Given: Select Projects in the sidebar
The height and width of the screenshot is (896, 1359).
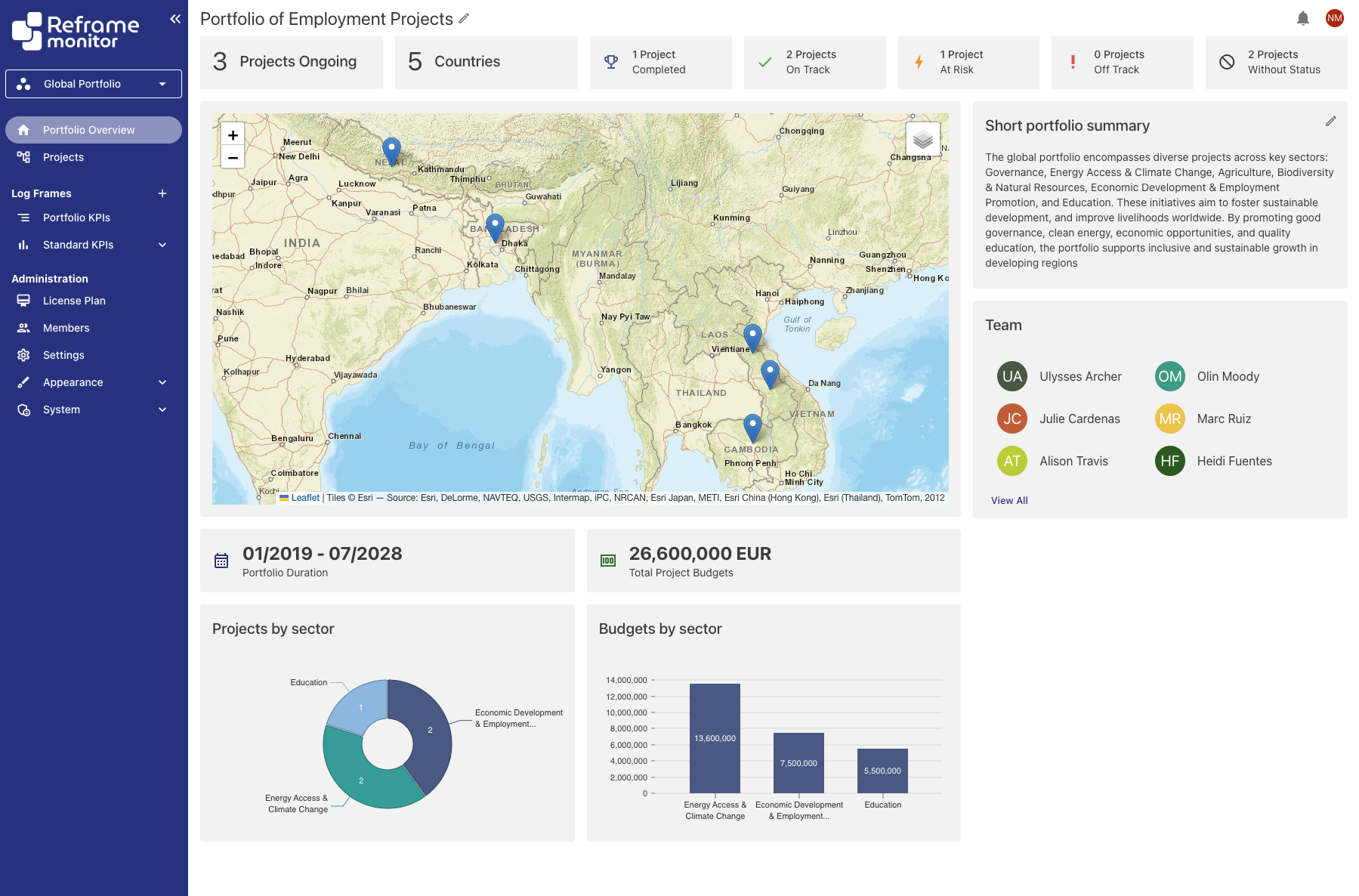Looking at the screenshot, I should click(x=63, y=156).
